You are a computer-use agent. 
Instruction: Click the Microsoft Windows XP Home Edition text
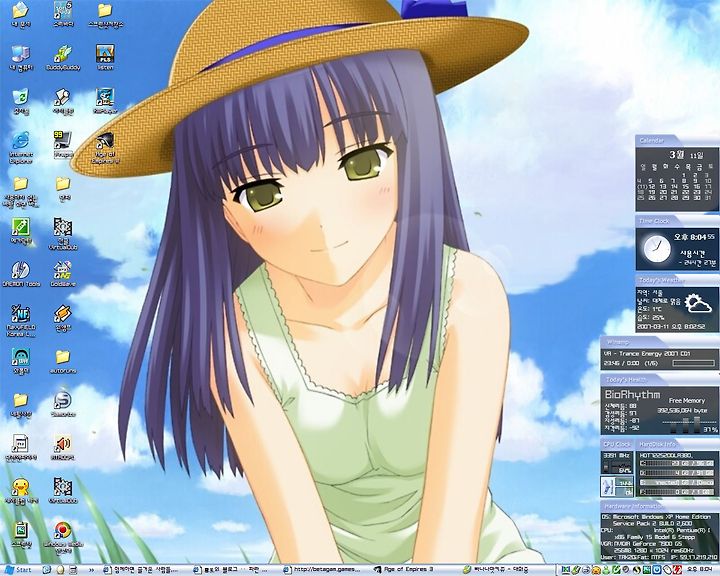click(661, 517)
